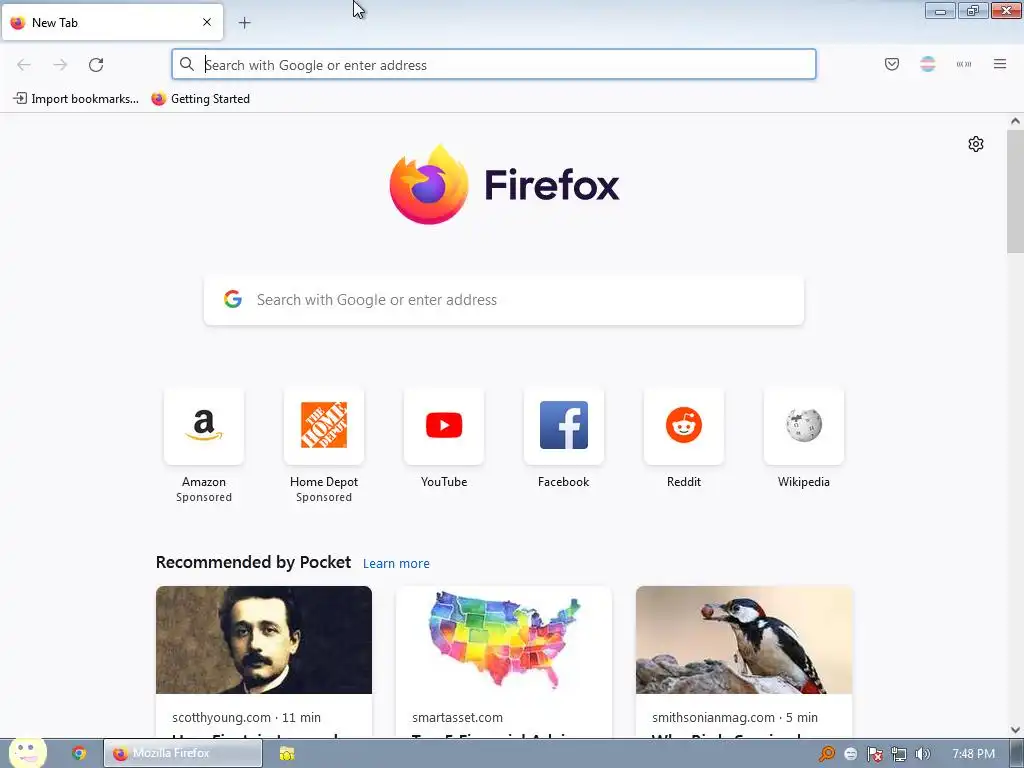Open the smartasset.com colorful map thumbnail
Screen dimensions: 1024x768
coord(504,640)
